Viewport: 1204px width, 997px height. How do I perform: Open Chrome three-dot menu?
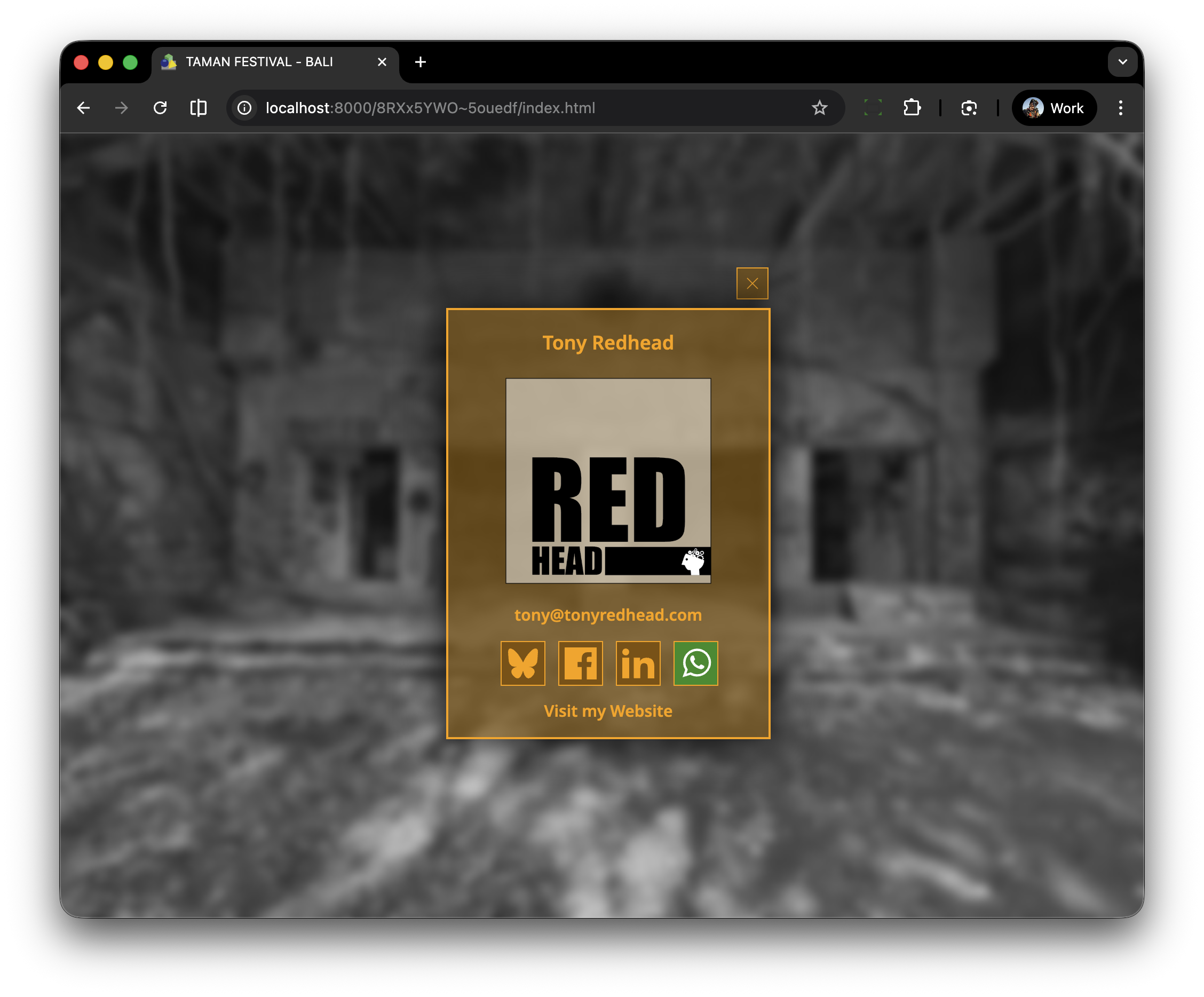click(x=1120, y=108)
